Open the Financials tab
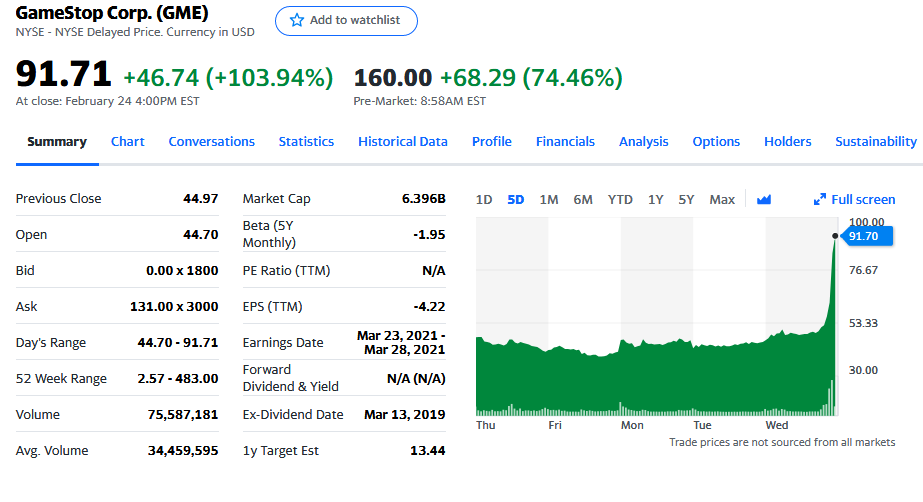This screenshot has width=923, height=502. coord(565,142)
